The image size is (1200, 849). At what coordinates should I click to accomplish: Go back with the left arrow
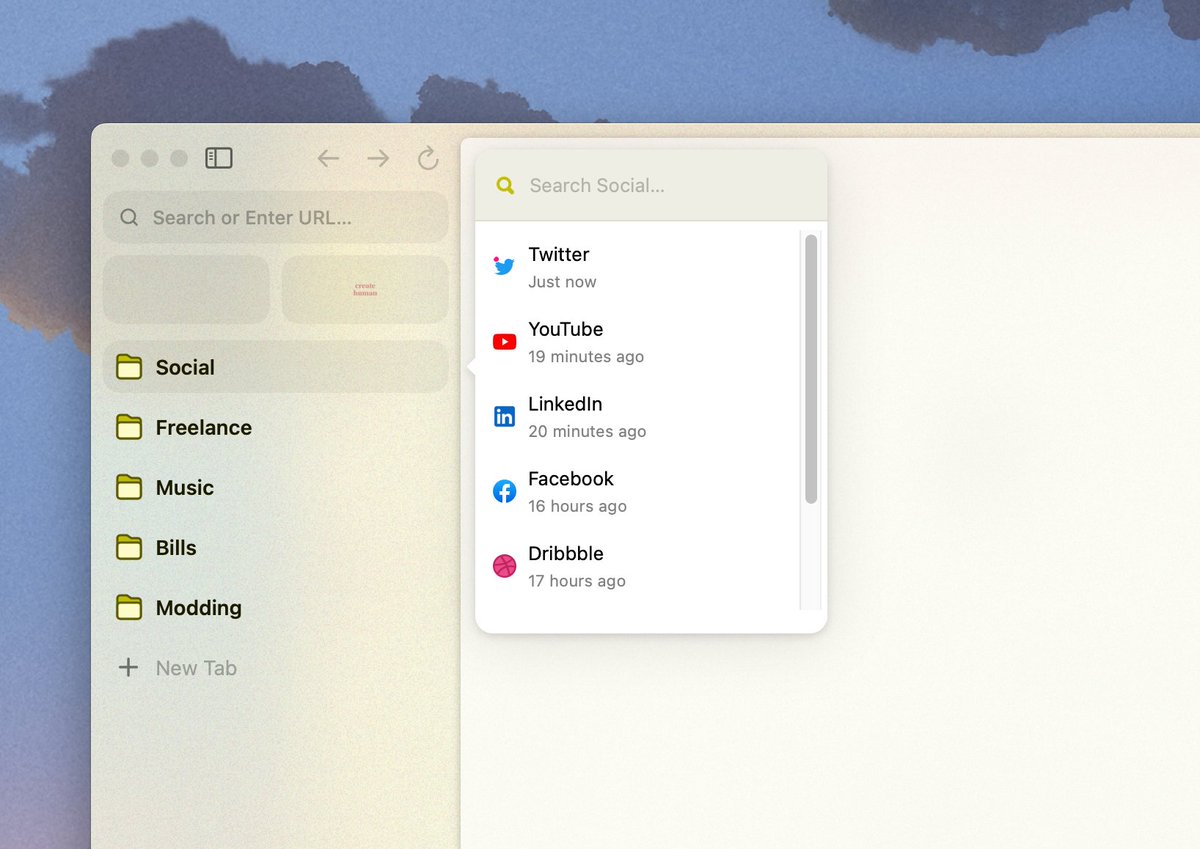328,158
